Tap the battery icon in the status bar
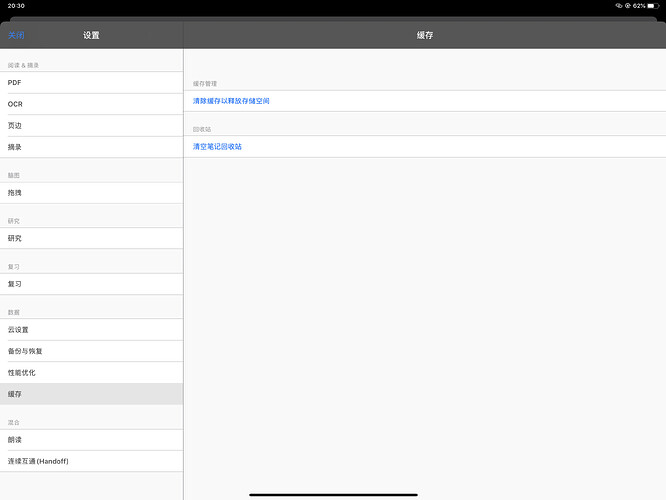The image size is (666, 500). (653, 6)
